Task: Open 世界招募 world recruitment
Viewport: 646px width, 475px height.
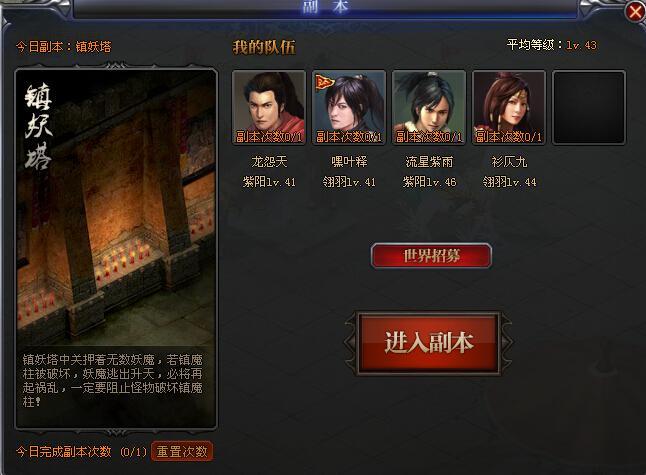Action: point(431,256)
